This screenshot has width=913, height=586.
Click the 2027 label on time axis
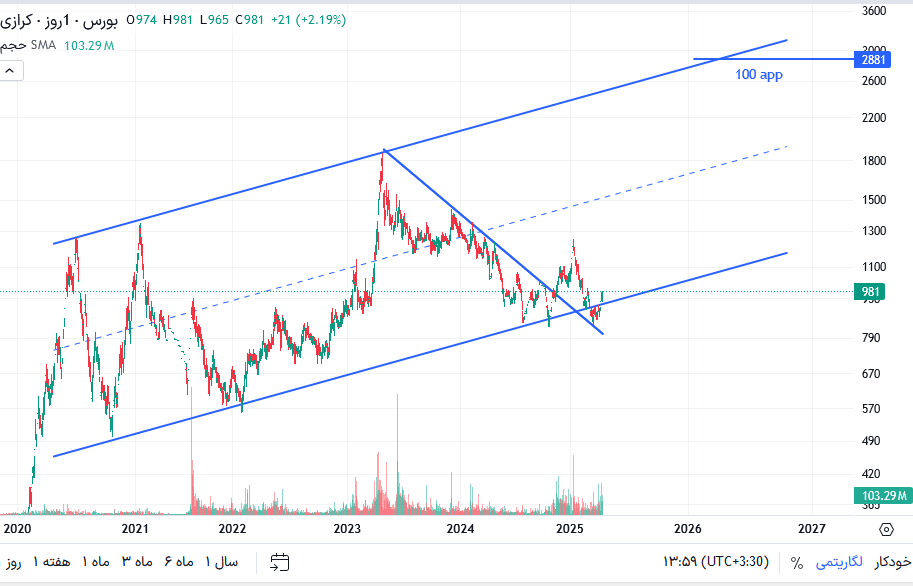coord(812,528)
